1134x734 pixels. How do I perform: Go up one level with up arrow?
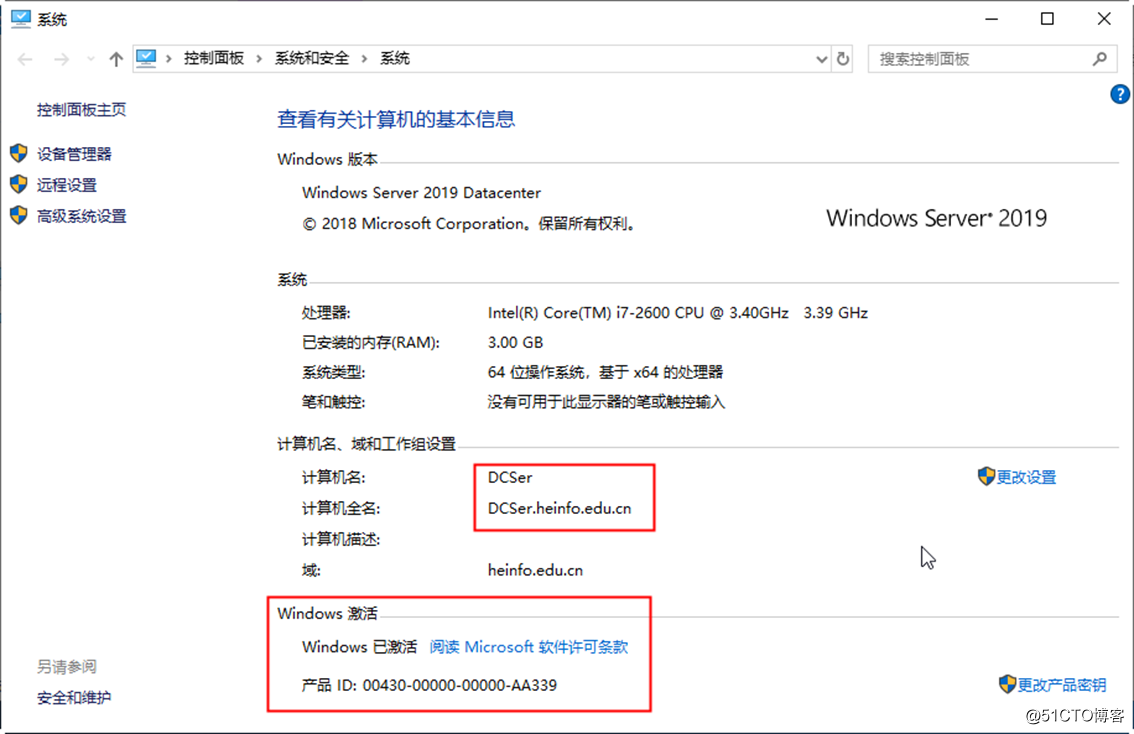tap(116, 59)
